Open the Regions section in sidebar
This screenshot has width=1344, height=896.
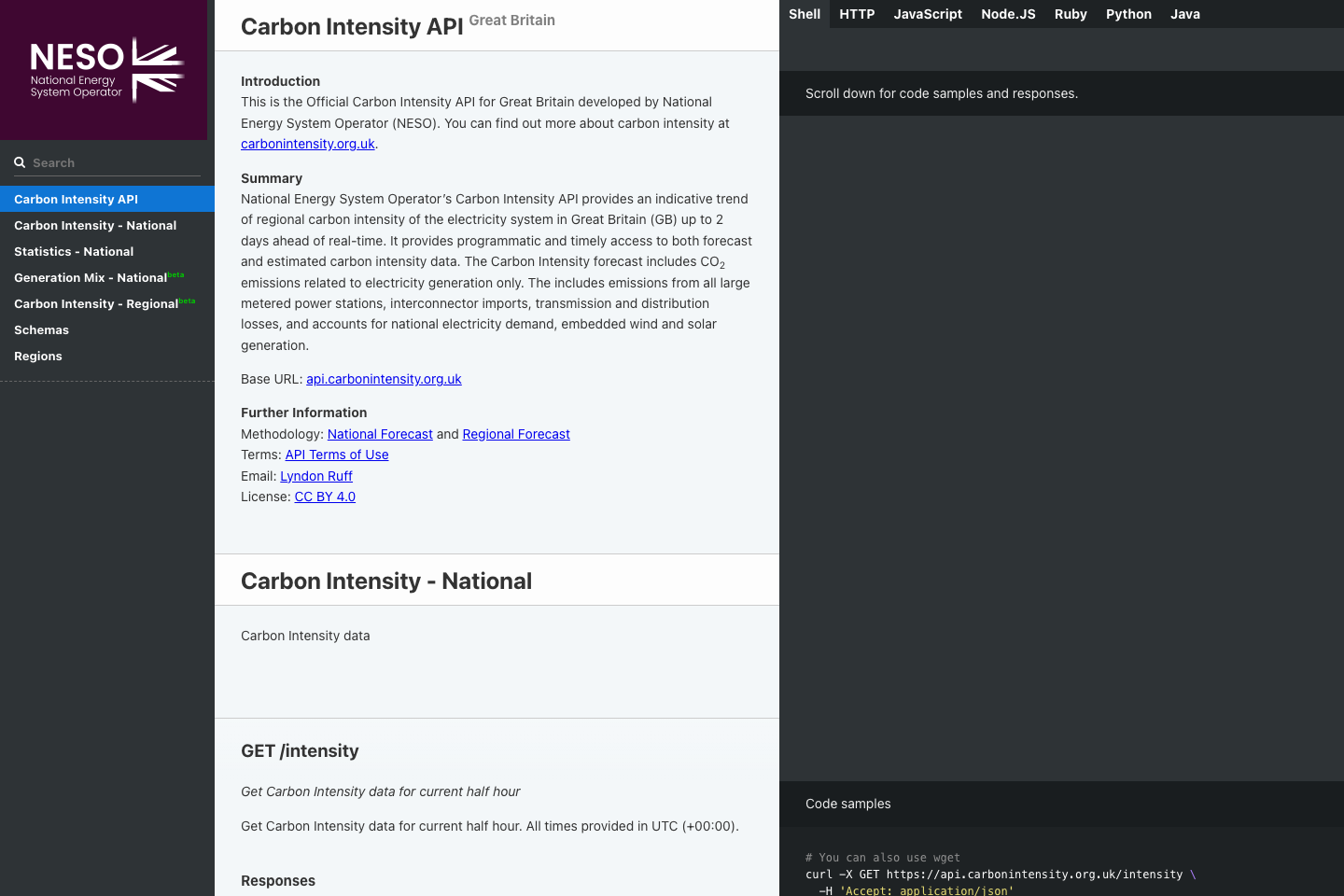37,356
